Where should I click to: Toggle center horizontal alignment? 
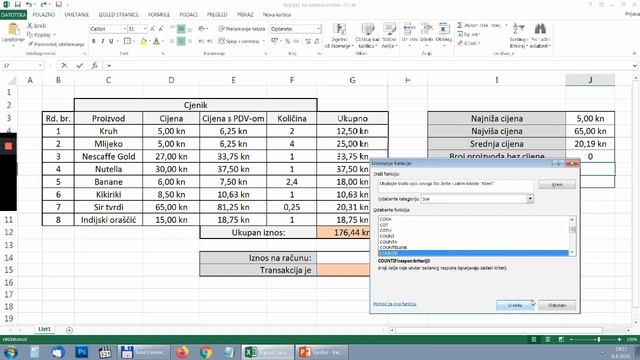tap(180, 41)
